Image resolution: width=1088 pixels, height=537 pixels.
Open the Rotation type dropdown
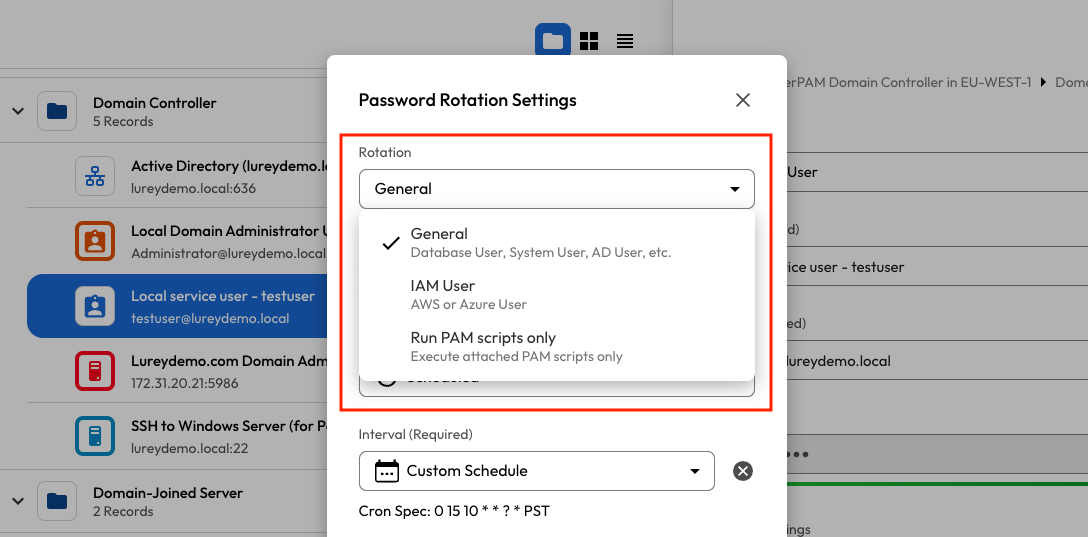[556, 189]
